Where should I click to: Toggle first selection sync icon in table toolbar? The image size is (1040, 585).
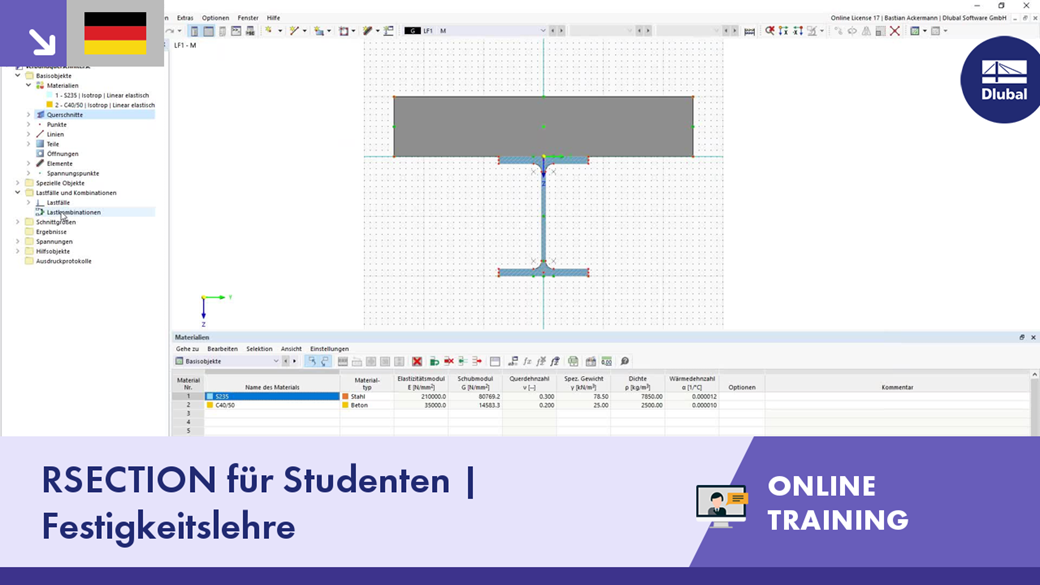coord(312,361)
